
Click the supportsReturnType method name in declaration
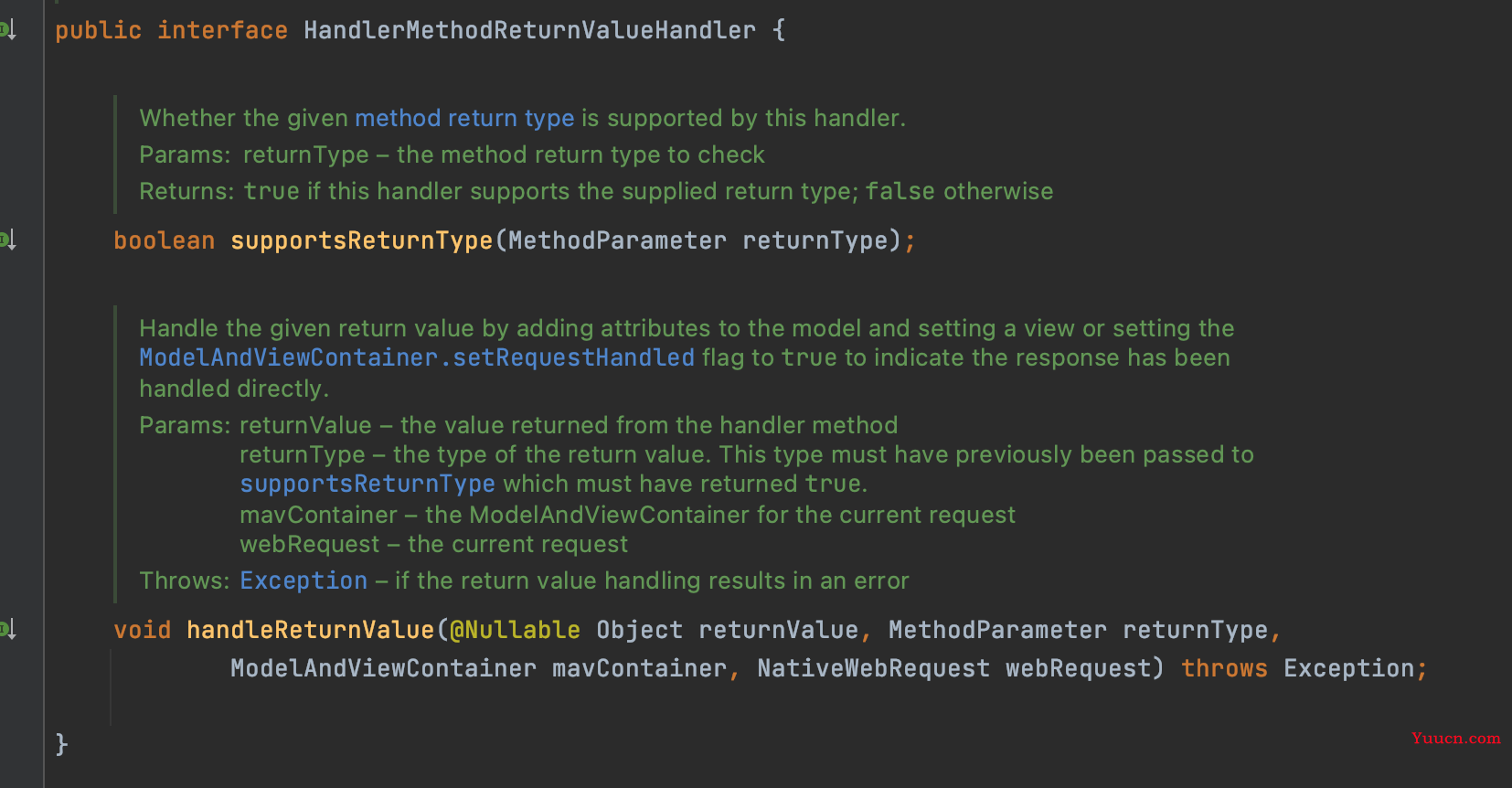click(x=362, y=240)
